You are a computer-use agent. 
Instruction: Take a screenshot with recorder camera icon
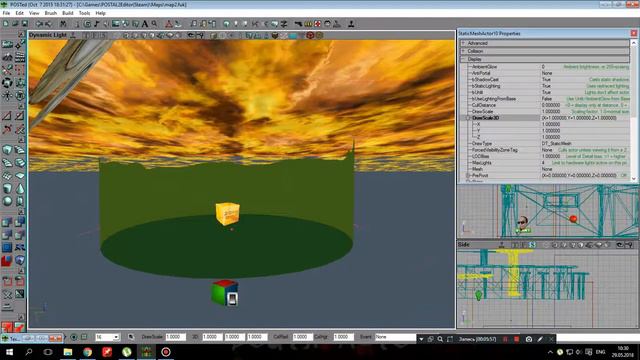tap(529, 339)
